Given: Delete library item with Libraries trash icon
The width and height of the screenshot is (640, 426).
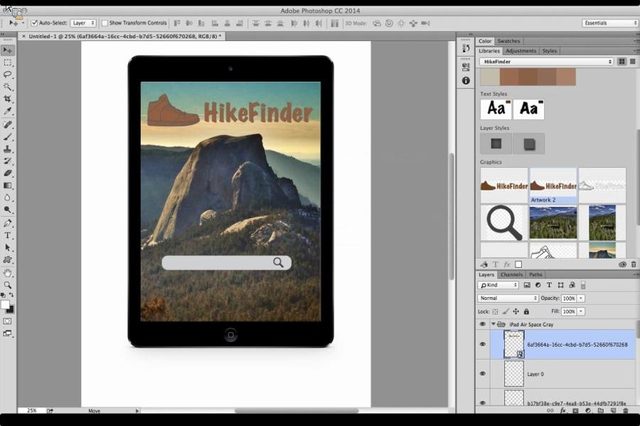Looking at the screenshot, I should 633,264.
